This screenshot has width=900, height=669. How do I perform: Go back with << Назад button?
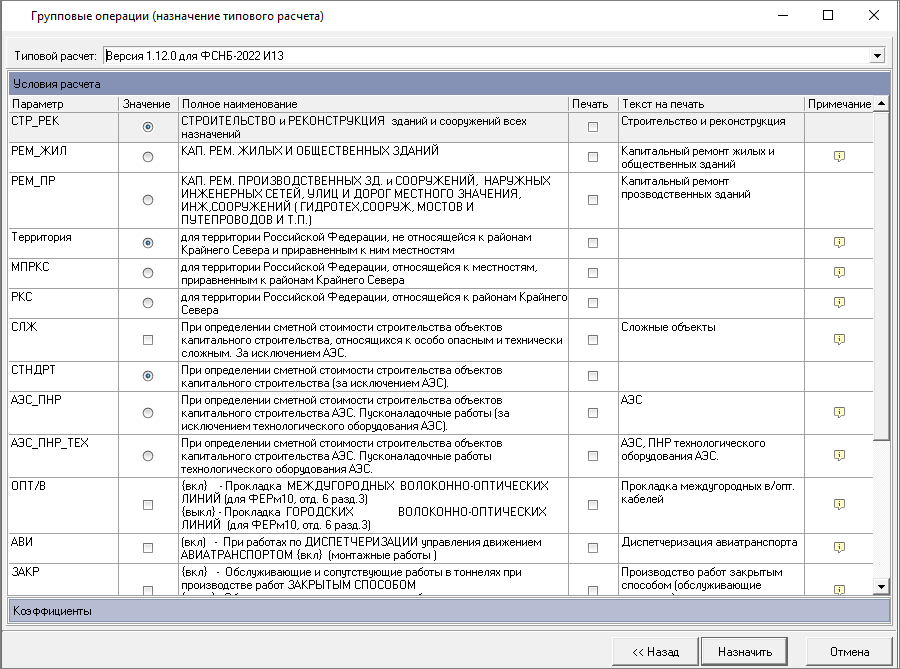[655, 651]
